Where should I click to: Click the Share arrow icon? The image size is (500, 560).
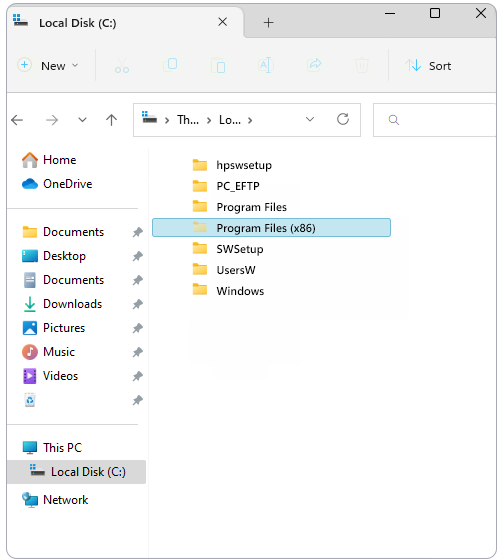click(314, 65)
